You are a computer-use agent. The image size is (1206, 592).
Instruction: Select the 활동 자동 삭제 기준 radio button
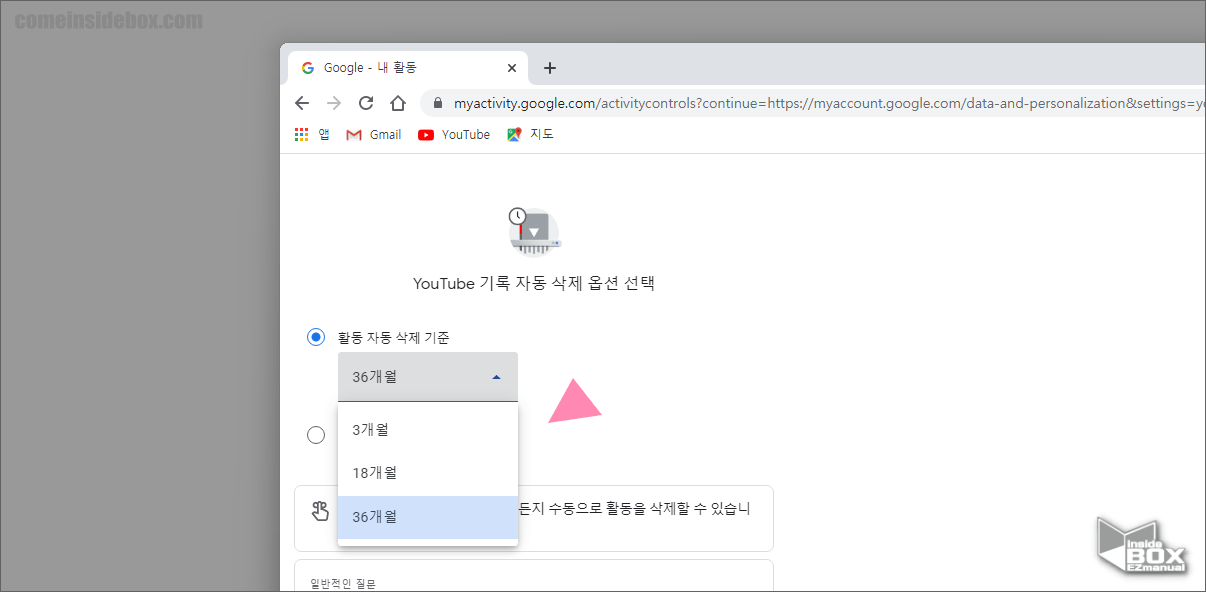pyautogui.click(x=316, y=337)
